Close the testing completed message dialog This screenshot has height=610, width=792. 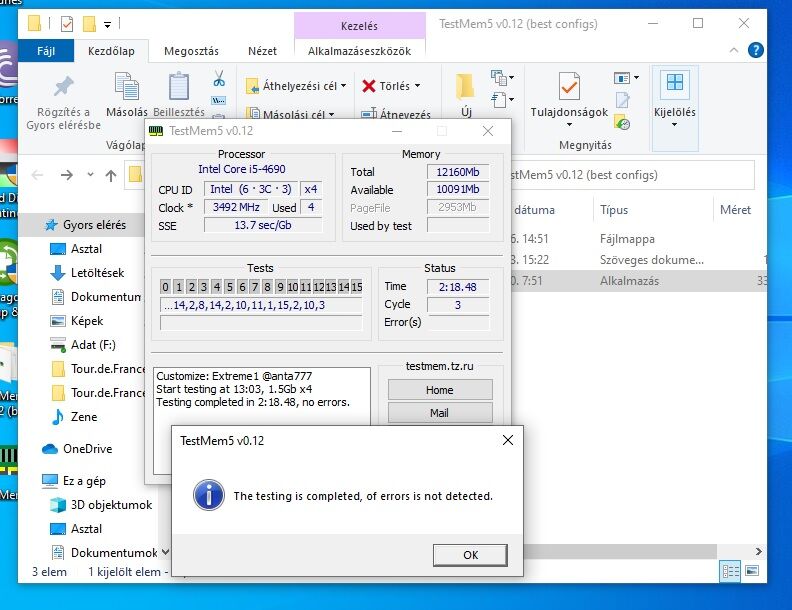coord(508,440)
